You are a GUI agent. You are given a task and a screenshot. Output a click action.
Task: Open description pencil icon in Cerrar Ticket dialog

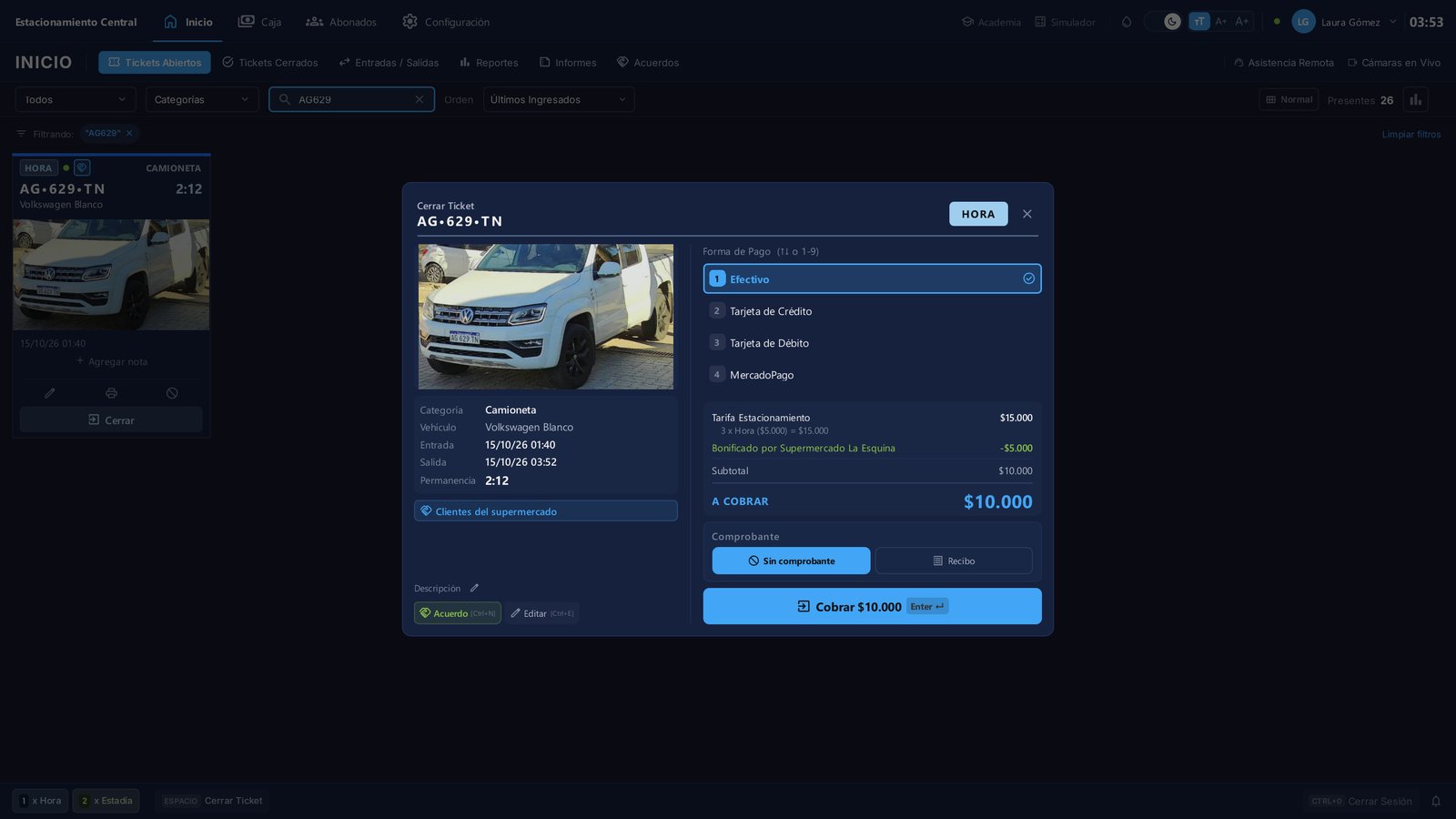point(474,588)
